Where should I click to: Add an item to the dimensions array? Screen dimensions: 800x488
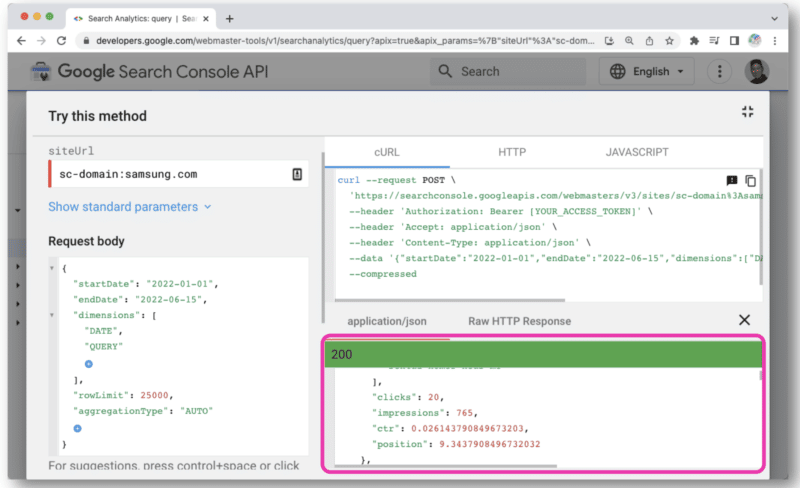pos(89,362)
